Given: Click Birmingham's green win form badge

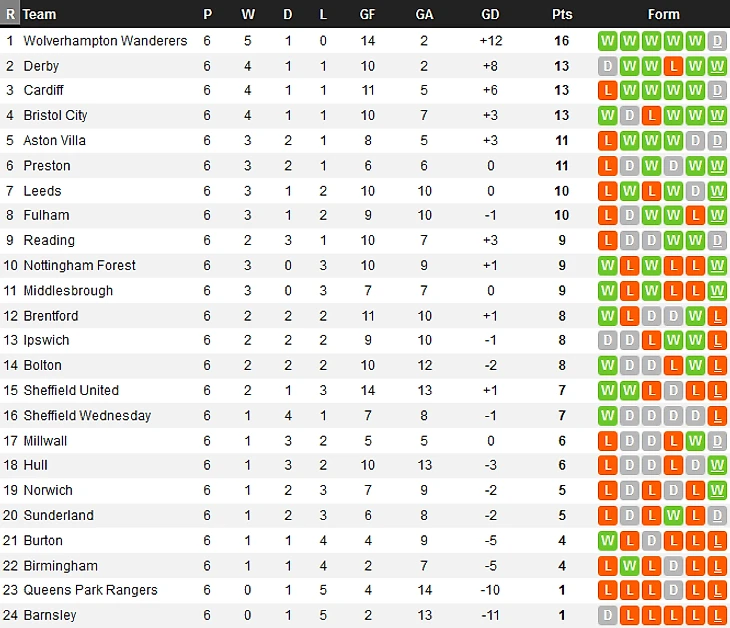Looking at the screenshot, I should tap(629, 566).
